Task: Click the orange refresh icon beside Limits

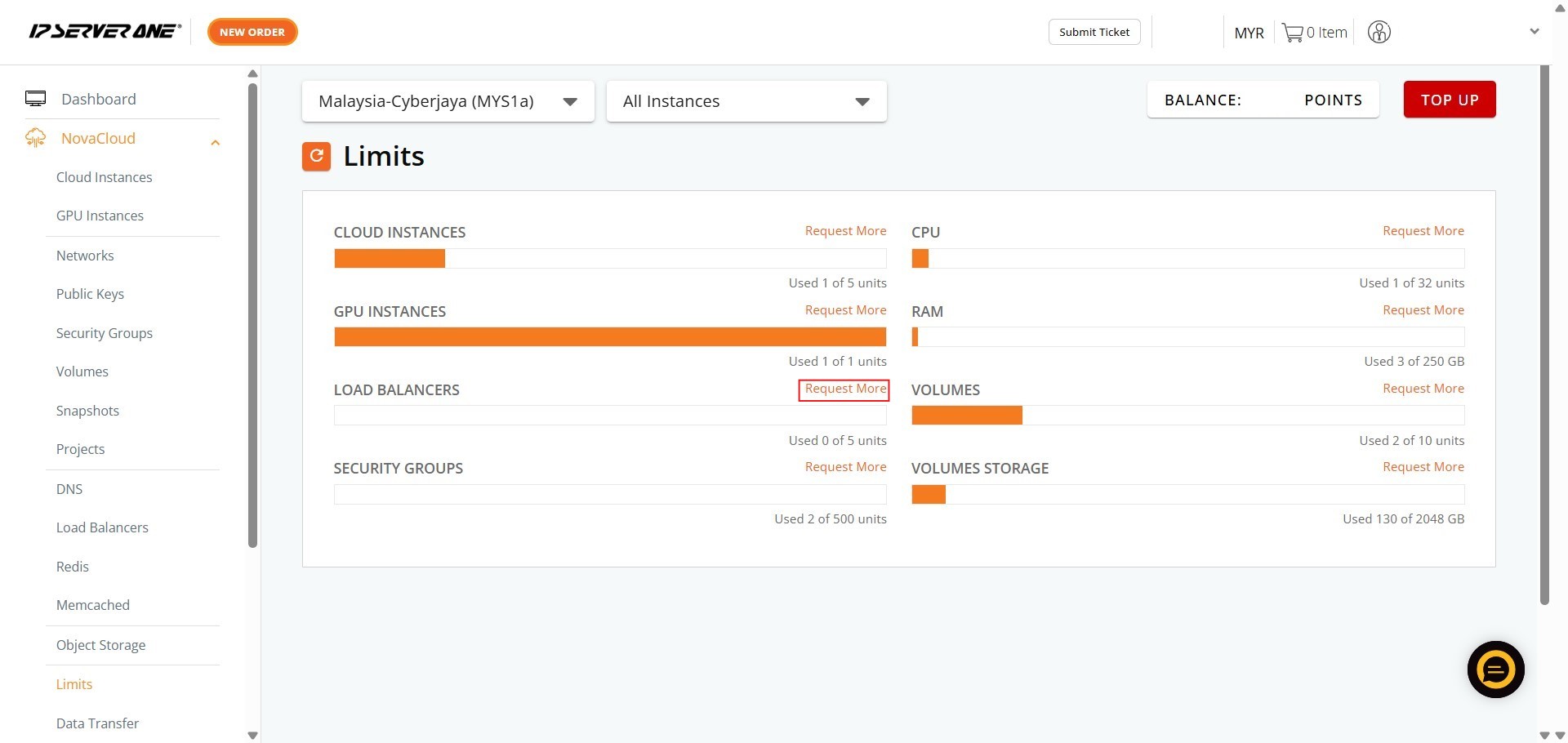Action: [x=316, y=156]
